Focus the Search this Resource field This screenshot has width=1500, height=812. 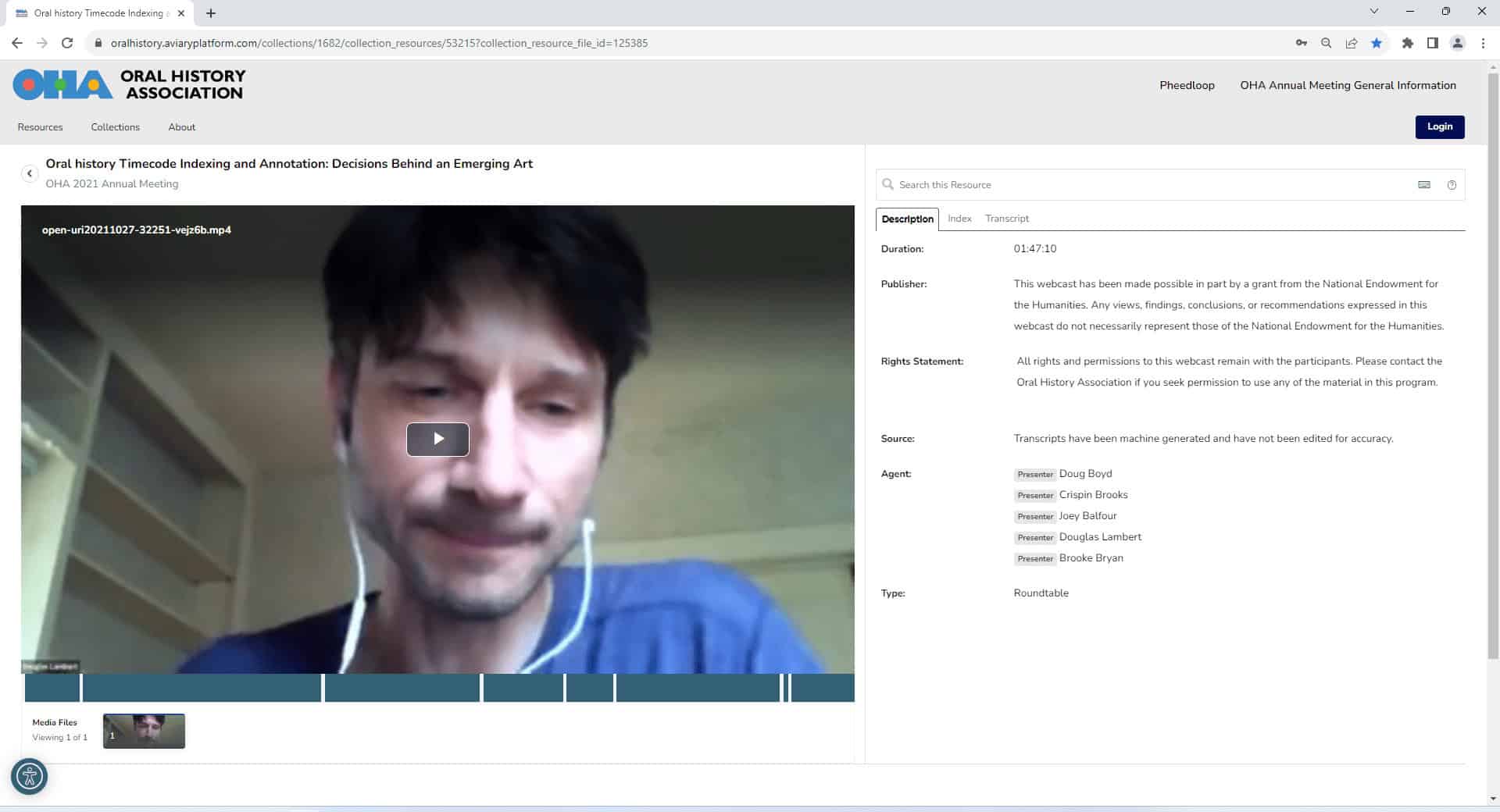[x=1148, y=185]
